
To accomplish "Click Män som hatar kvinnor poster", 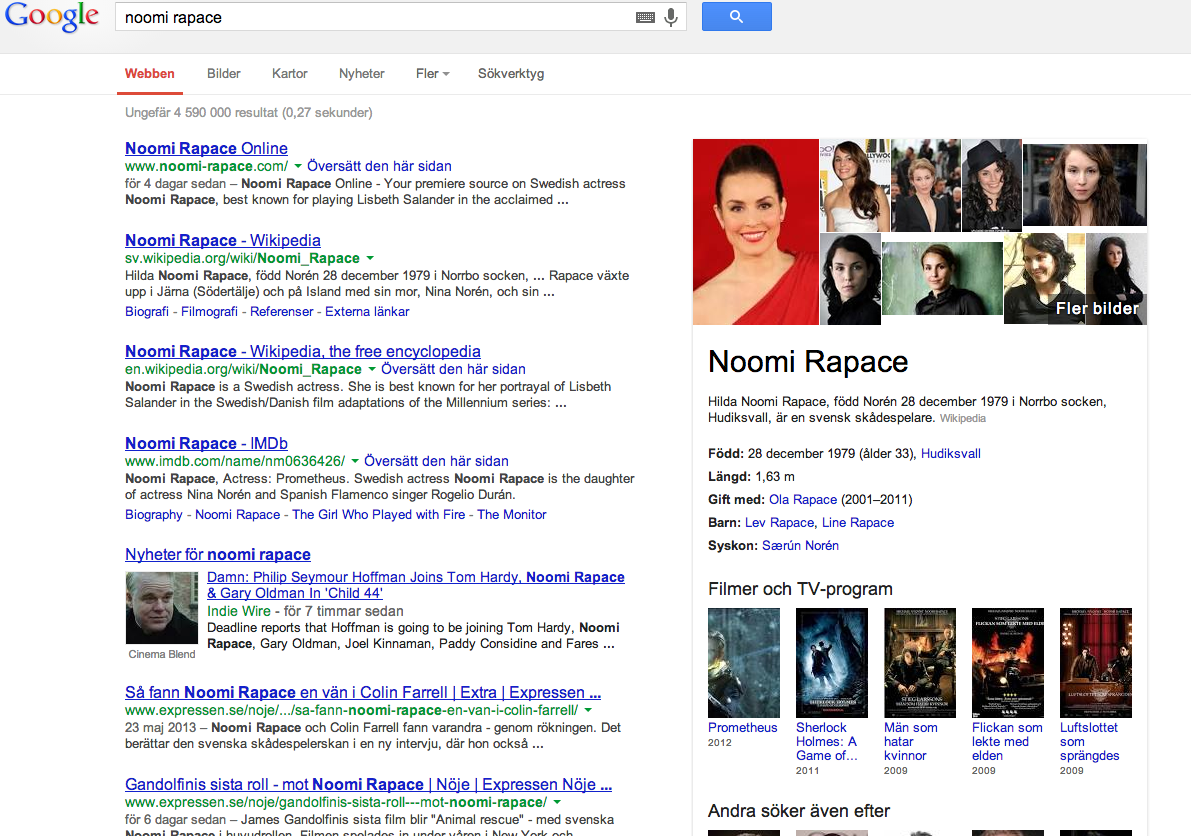I will pyautogui.click(x=920, y=663).
